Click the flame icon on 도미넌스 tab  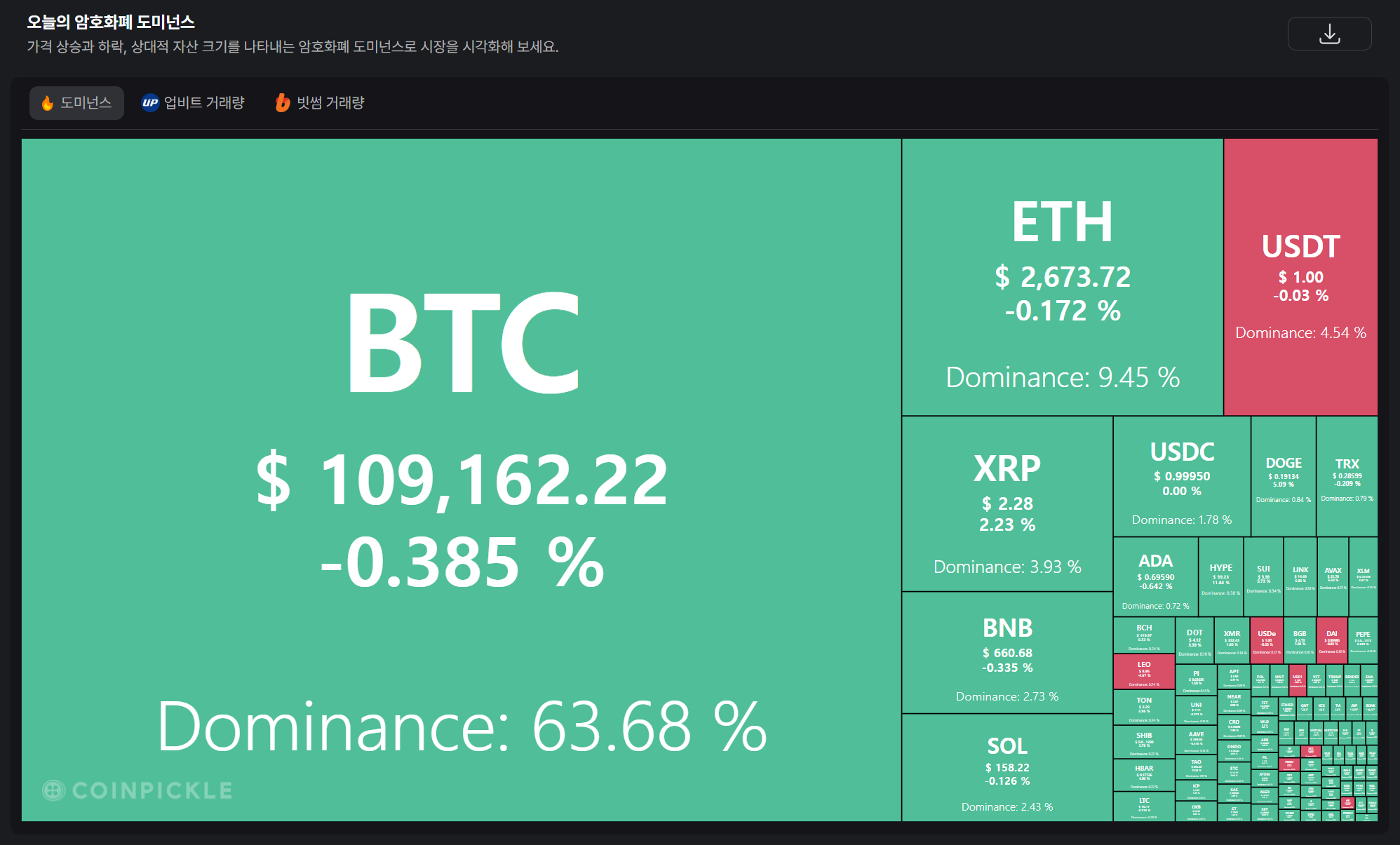48,103
